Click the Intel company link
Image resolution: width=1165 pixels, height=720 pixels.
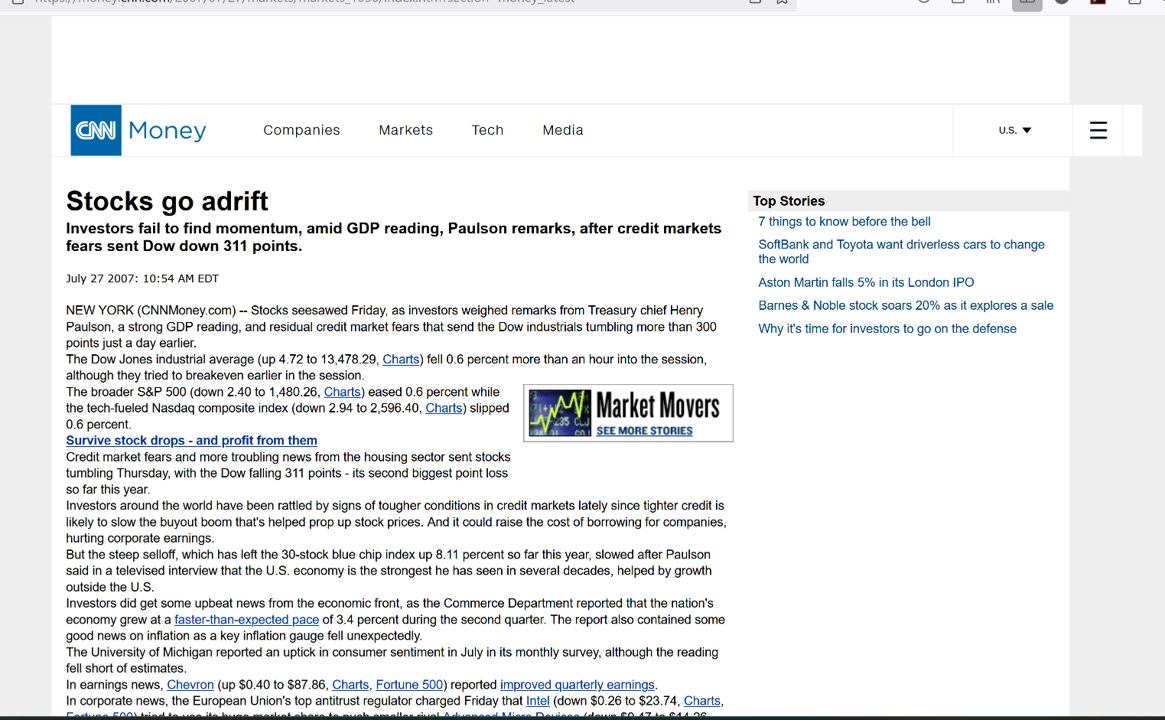(538, 701)
